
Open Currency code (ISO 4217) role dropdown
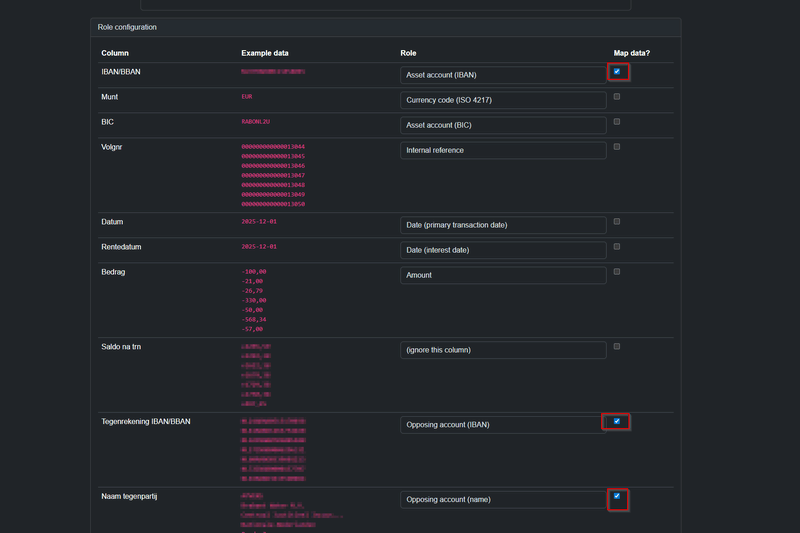pos(503,100)
